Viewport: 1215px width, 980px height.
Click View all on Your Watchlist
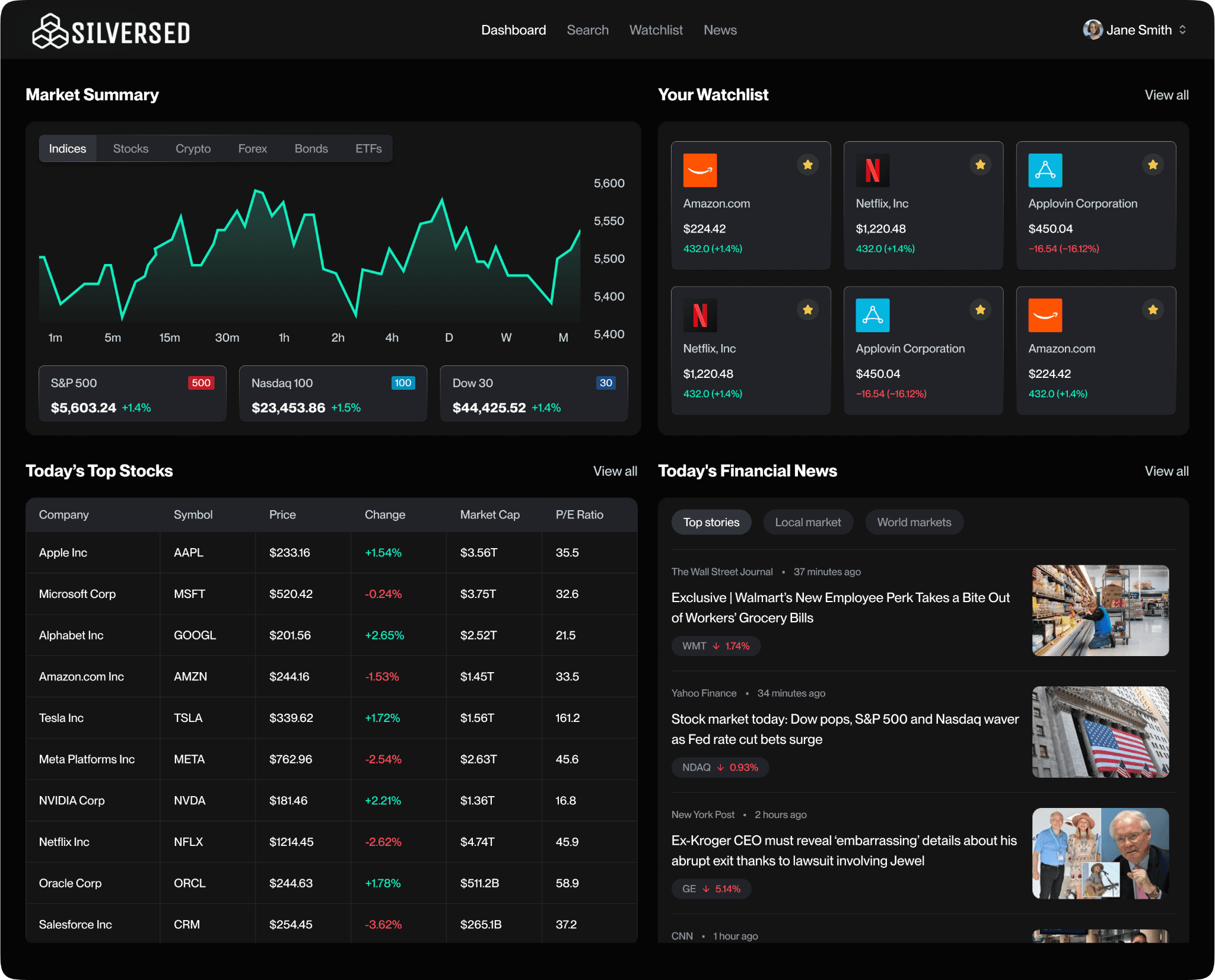click(x=1166, y=95)
